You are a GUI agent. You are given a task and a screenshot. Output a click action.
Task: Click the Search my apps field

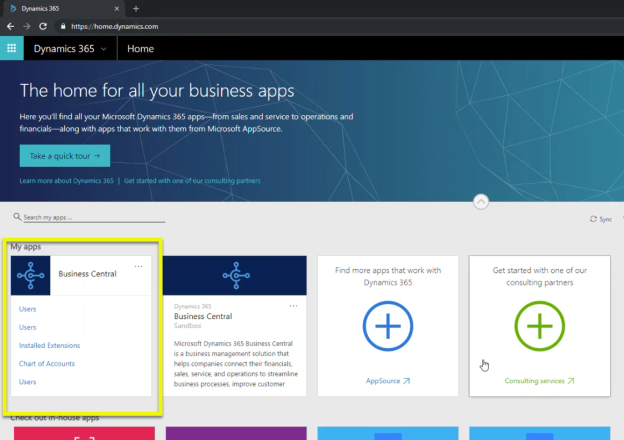pyautogui.click(x=94, y=217)
